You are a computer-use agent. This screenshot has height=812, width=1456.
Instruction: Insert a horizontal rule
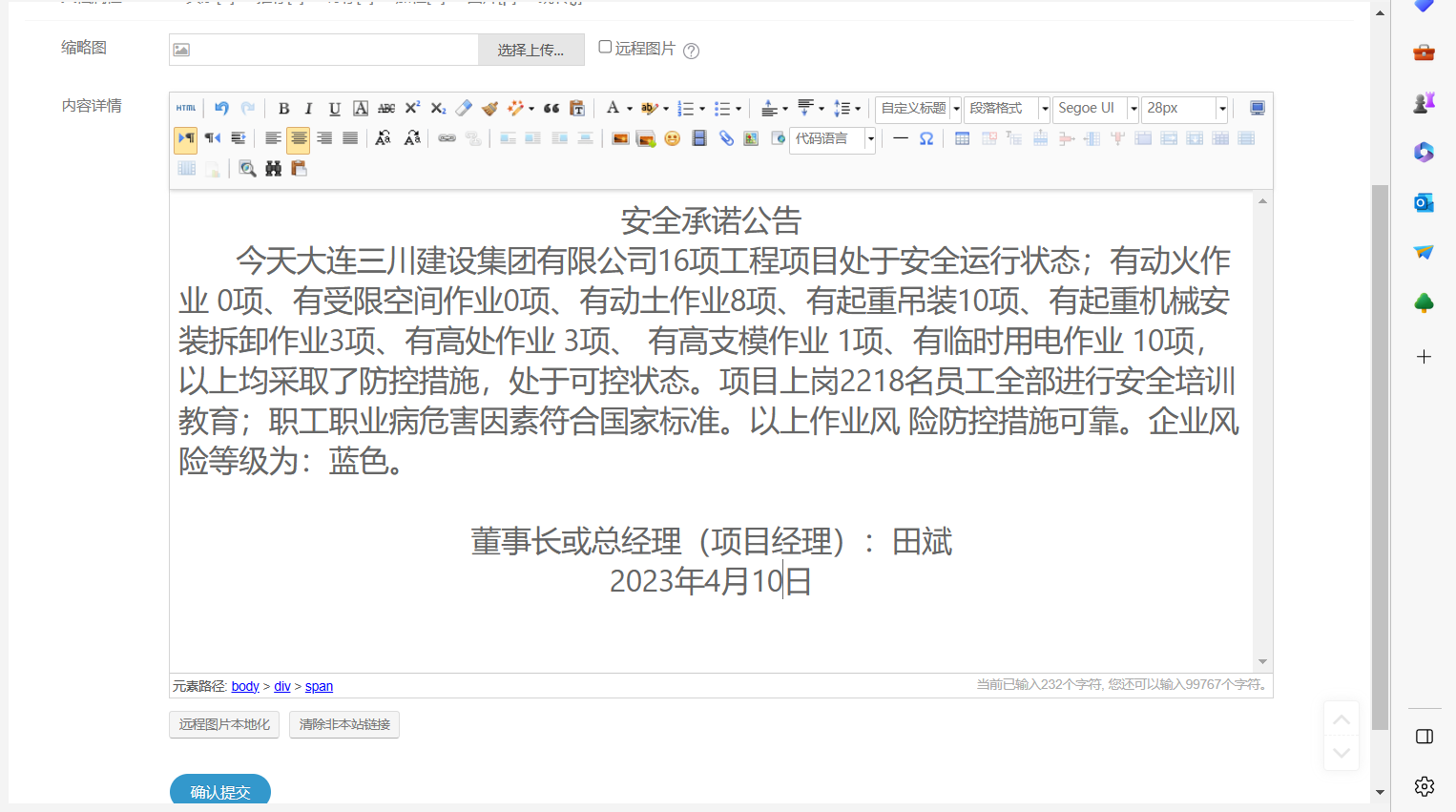coord(900,138)
